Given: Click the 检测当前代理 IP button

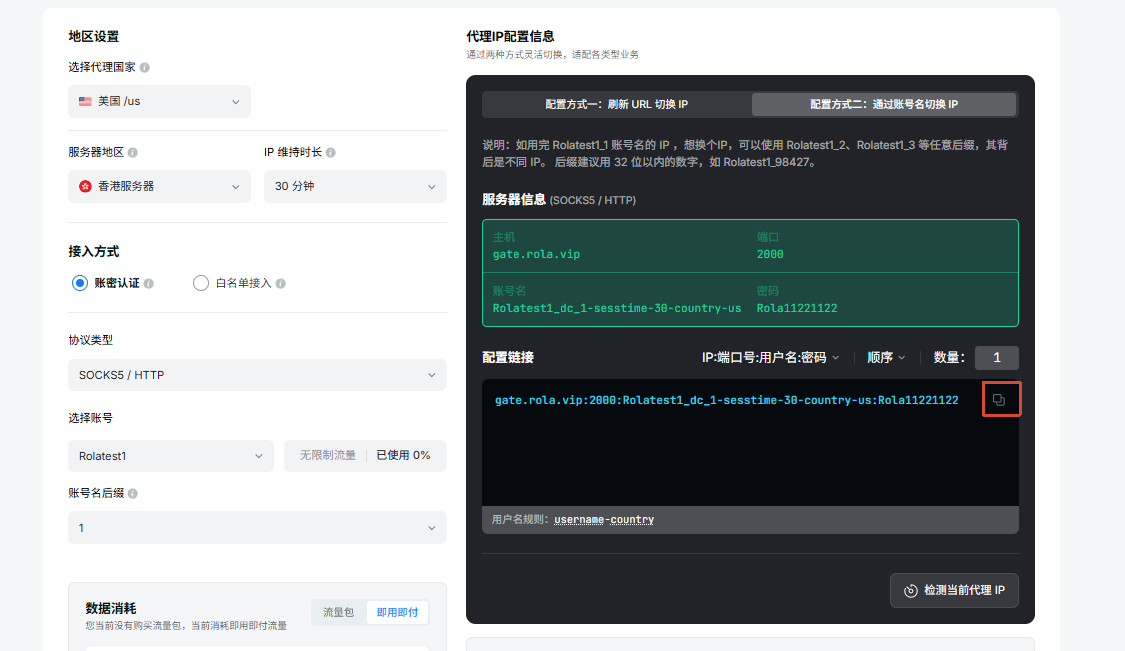Looking at the screenshot, I should point(954,590).
